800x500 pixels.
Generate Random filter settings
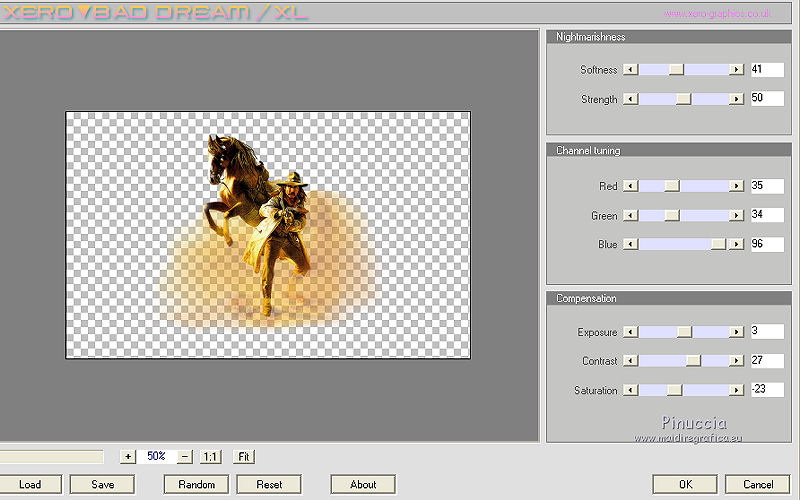[x=197, y=485]
